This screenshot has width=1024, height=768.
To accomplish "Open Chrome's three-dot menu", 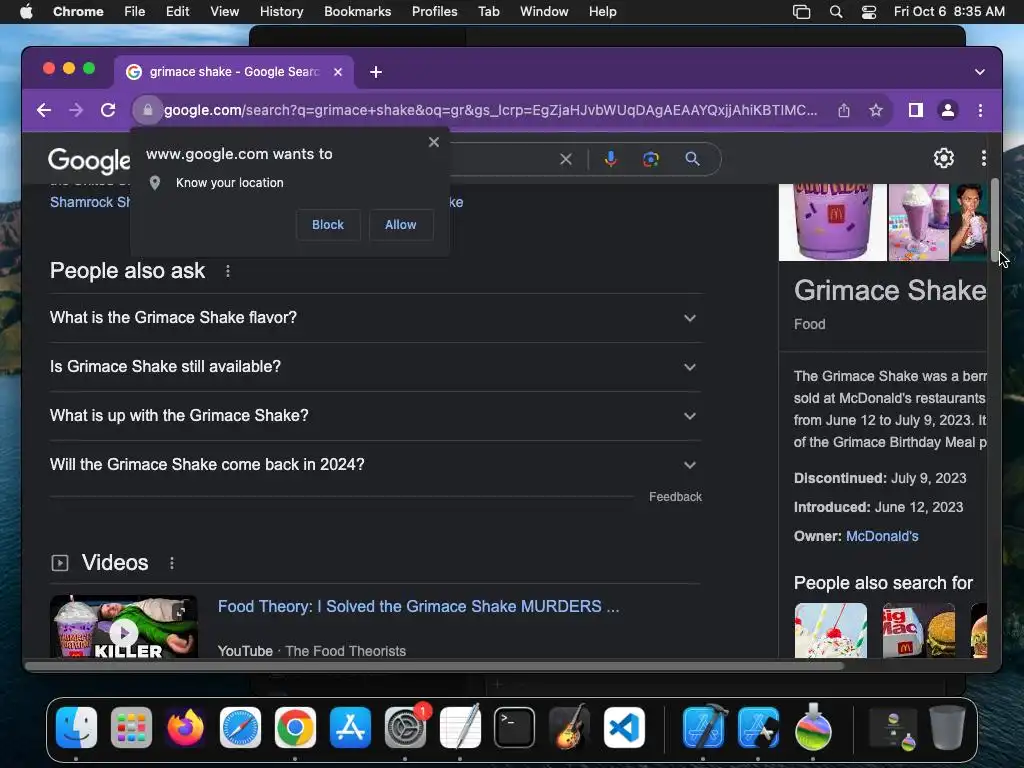I will click(980, 110).
